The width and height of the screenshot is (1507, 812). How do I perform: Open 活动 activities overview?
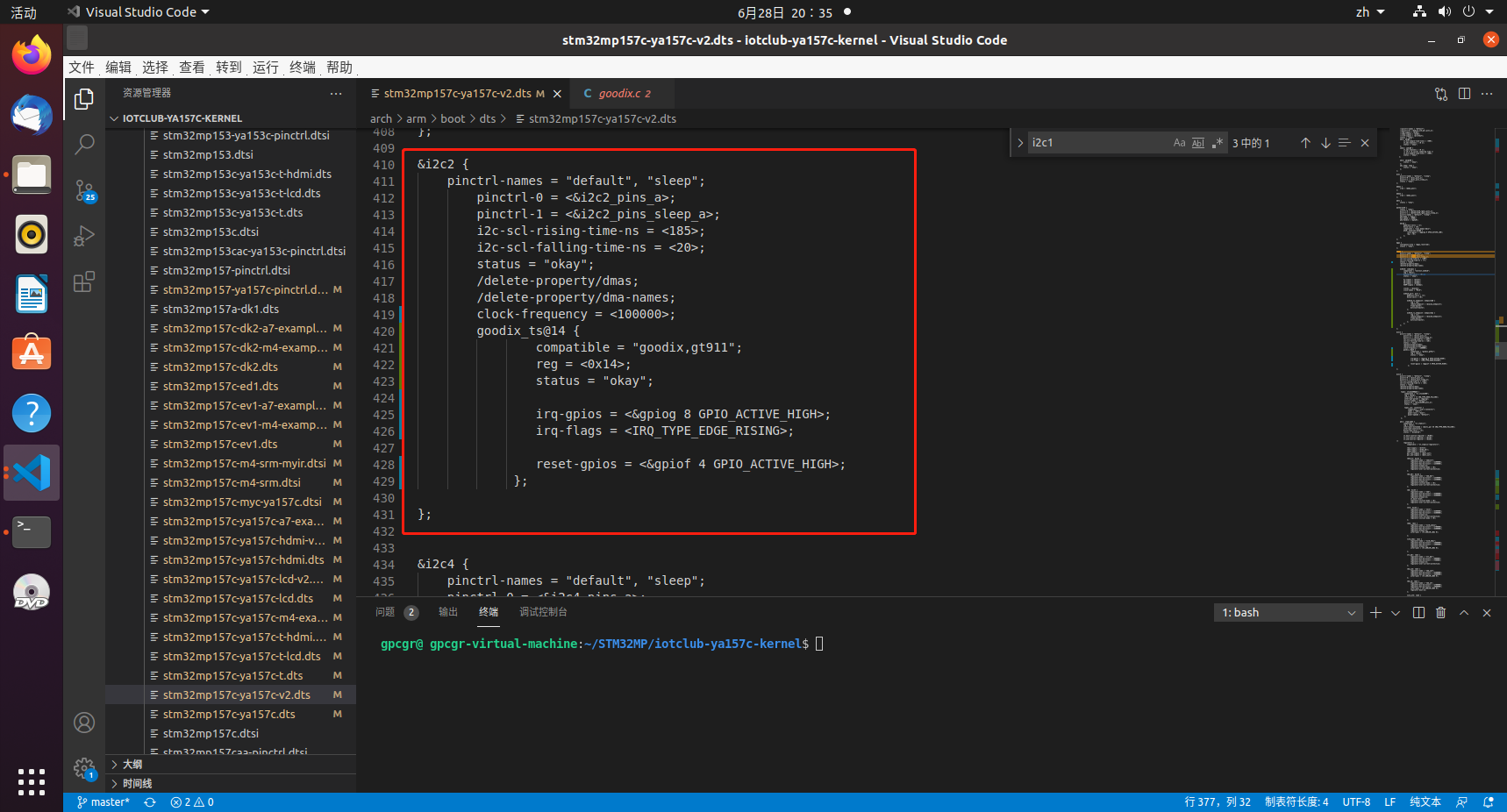(x=24, y=12)
